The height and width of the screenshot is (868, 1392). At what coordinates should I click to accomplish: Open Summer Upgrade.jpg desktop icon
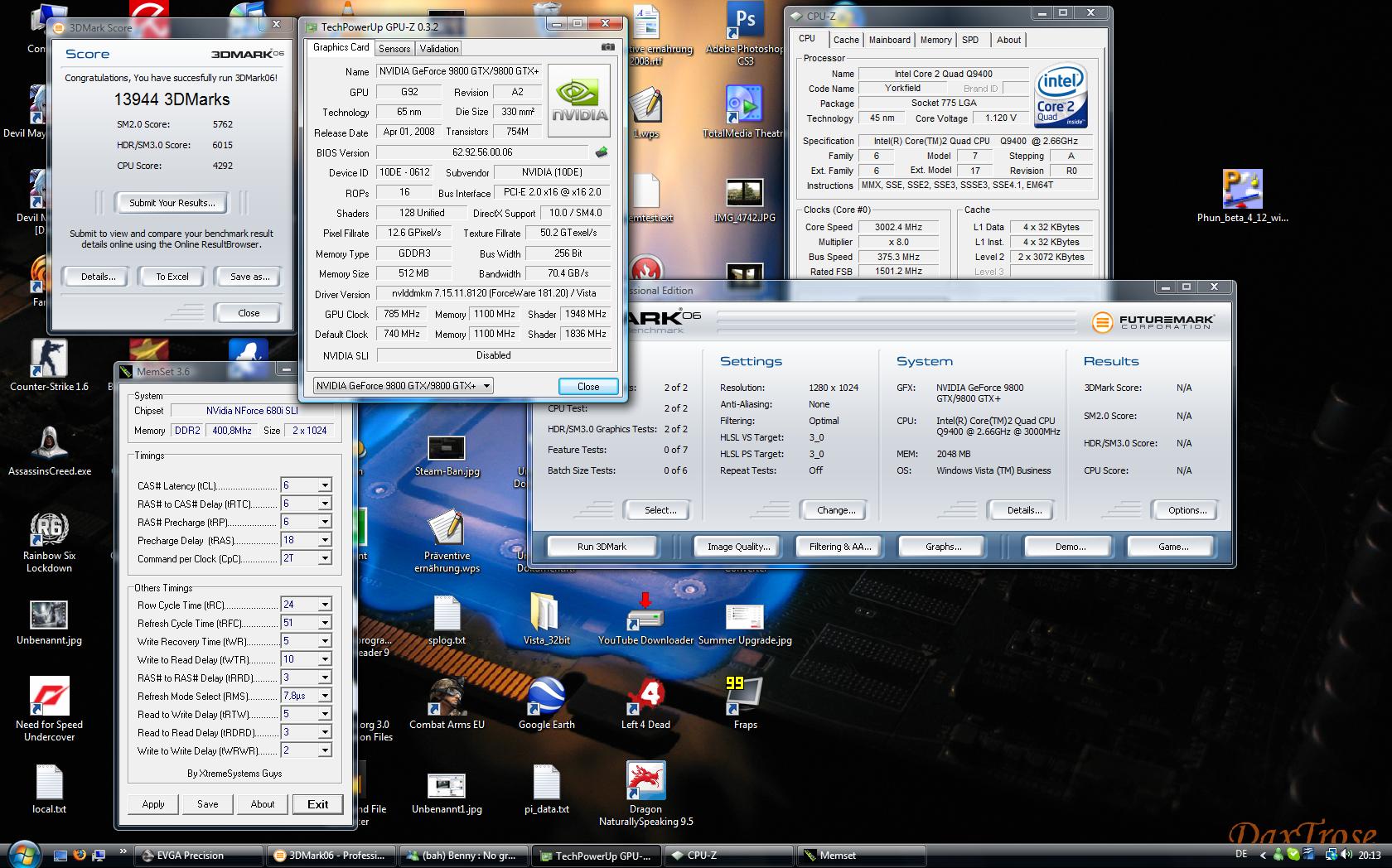click(745, 624)
